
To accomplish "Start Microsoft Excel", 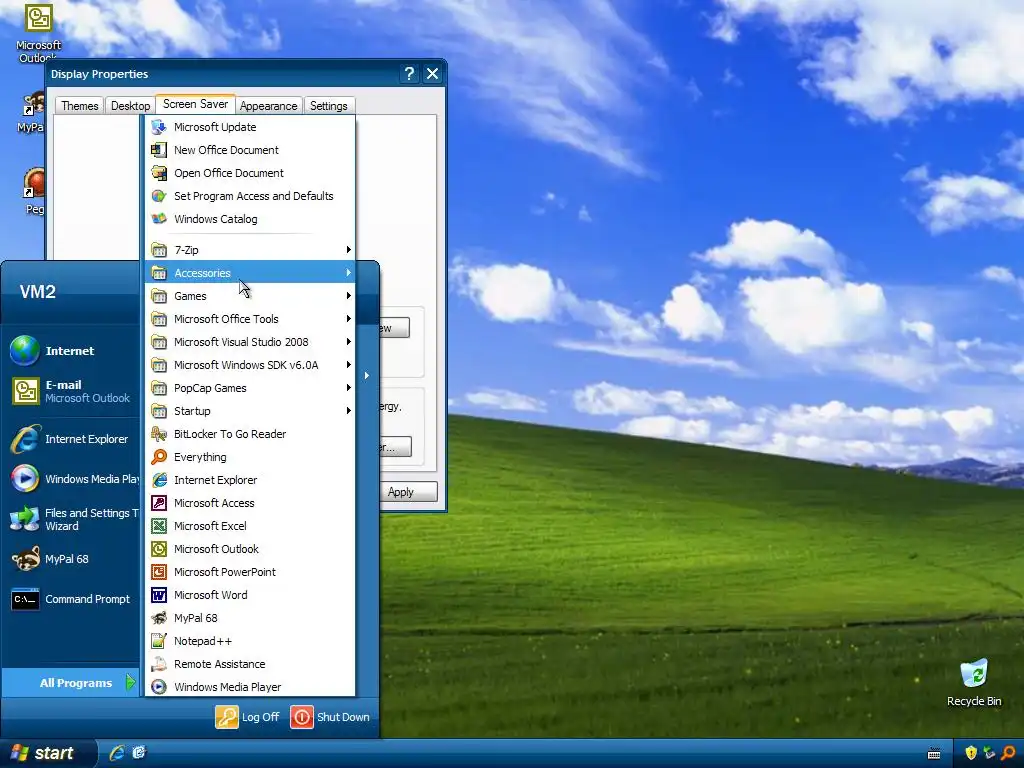I will (x=250, y=526).
